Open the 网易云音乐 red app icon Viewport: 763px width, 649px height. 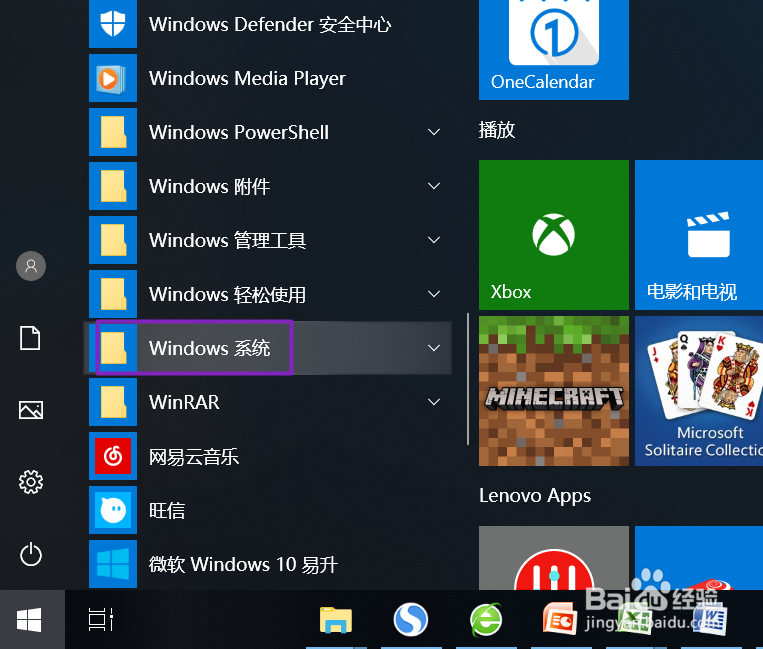113,456
